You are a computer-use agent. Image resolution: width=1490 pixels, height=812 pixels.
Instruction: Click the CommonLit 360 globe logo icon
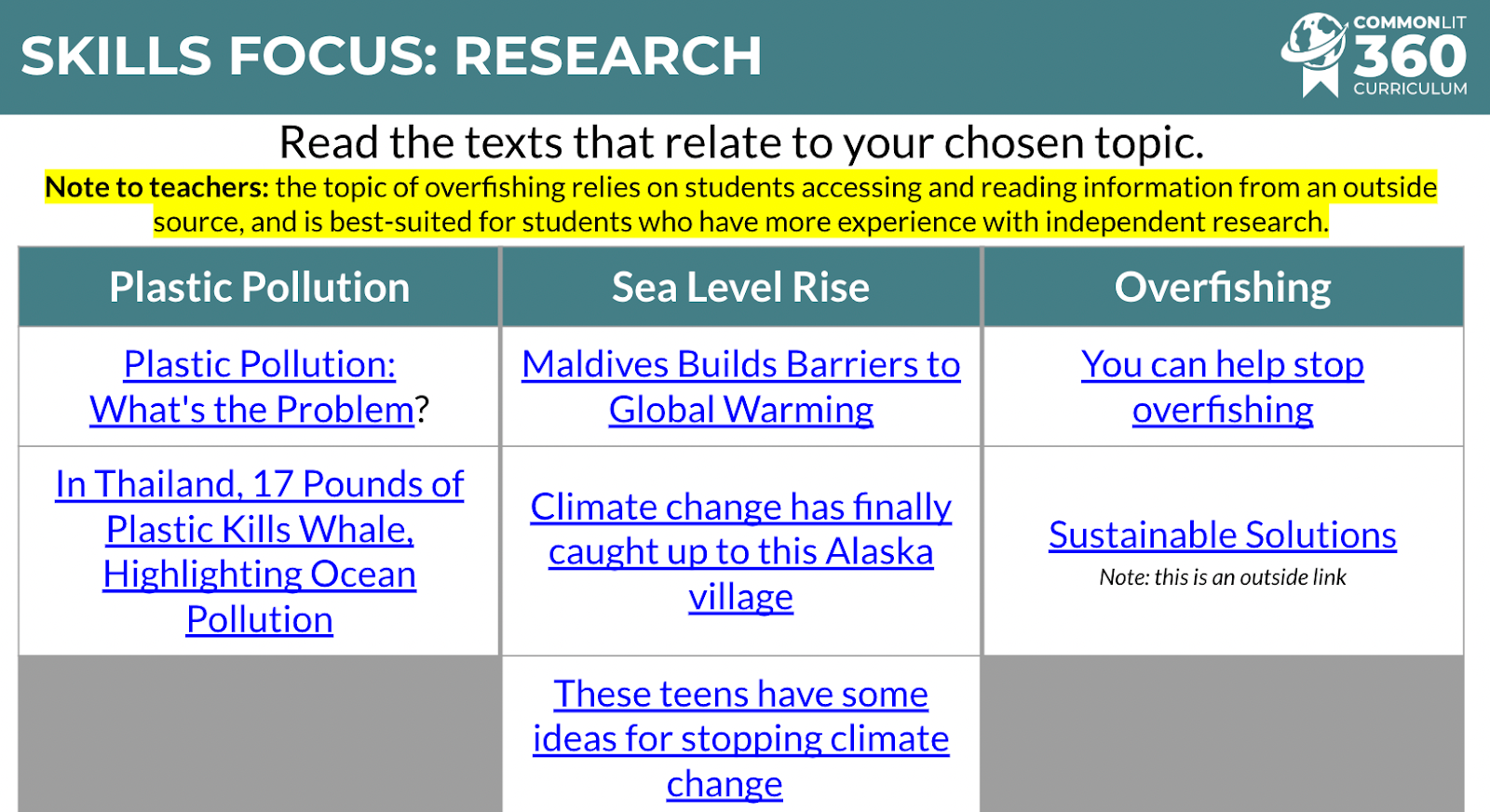point(1314,53)
